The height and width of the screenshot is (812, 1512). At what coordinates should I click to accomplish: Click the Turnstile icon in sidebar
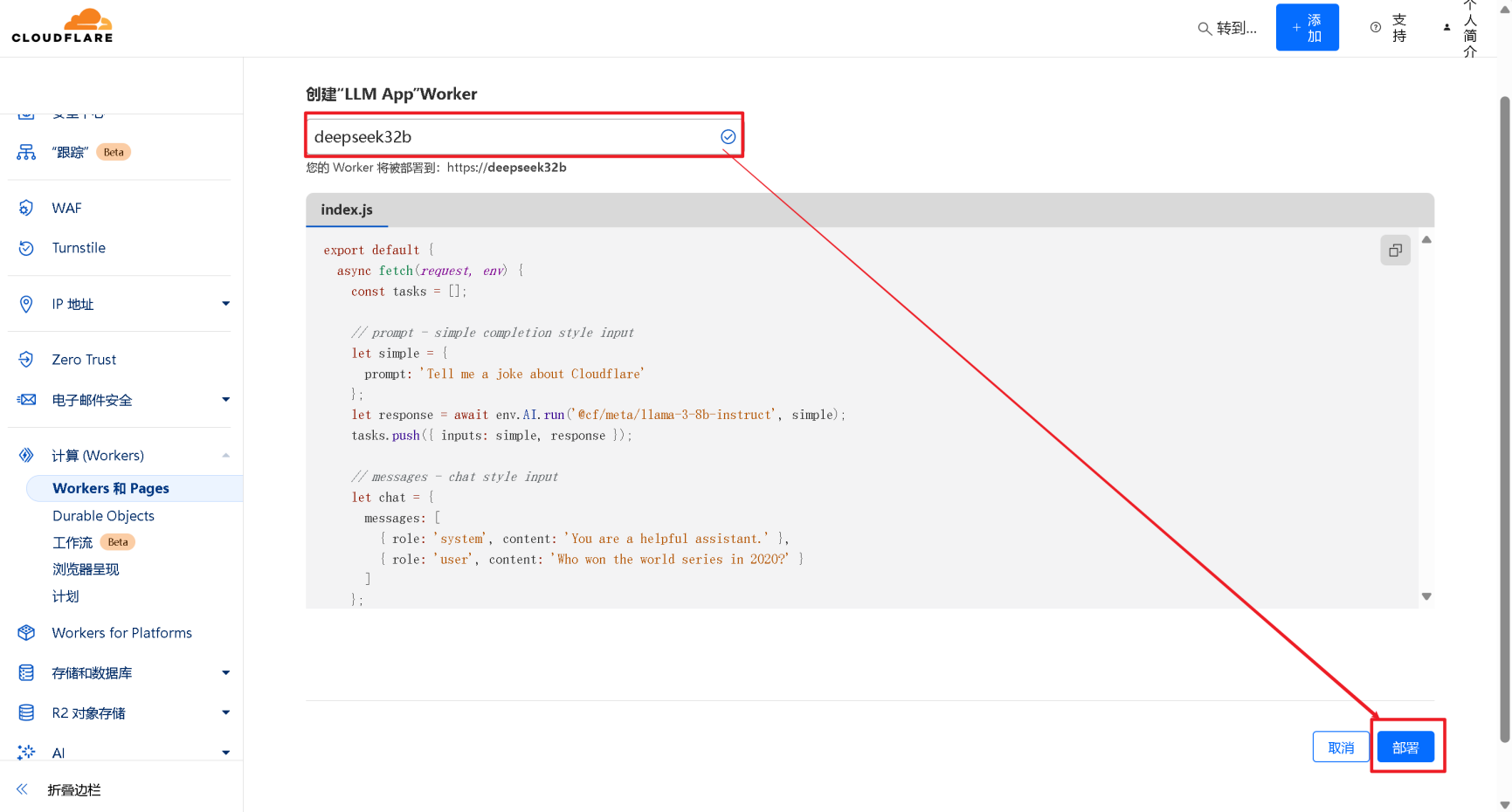26,248
